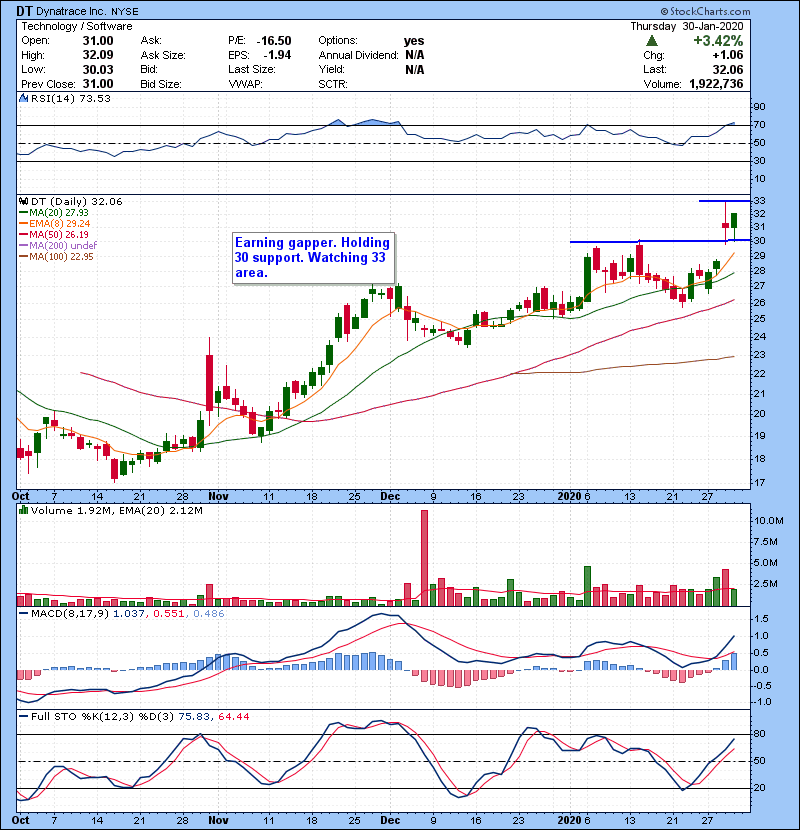This screenshot has height=830, width=800.
Task: Click the Volume 1.92M, EMA(20) 2.12M label
Action: (x=116, y=511)
